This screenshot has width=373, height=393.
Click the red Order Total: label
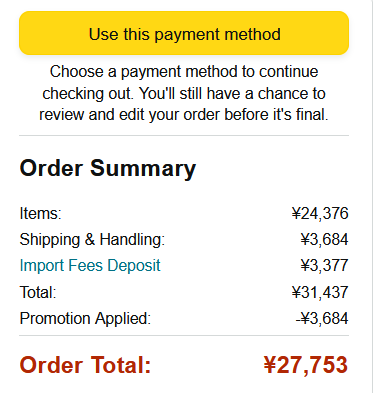86,365
